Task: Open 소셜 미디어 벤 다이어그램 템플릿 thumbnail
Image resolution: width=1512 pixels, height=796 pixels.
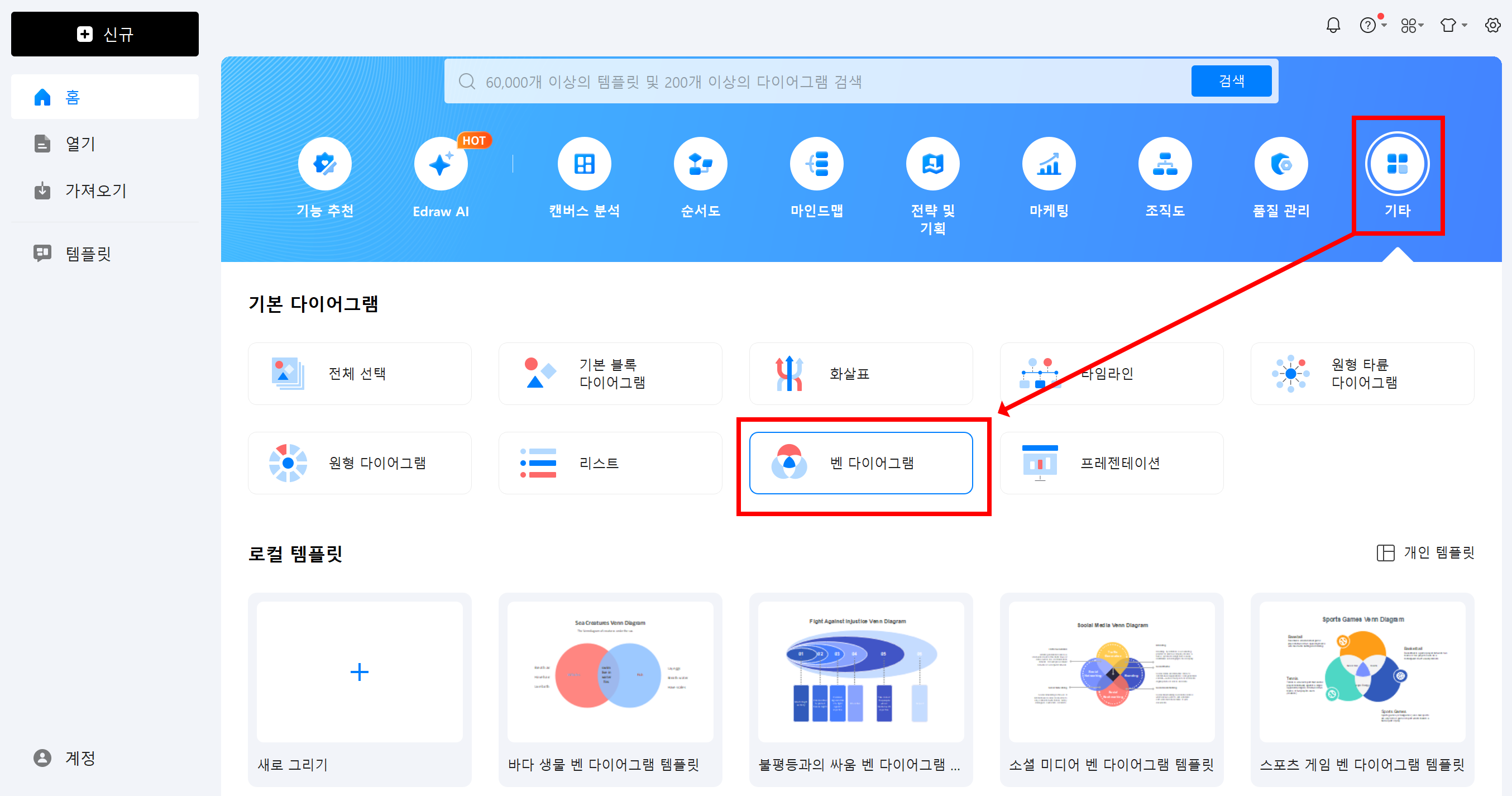Action: pos(1112,671)
